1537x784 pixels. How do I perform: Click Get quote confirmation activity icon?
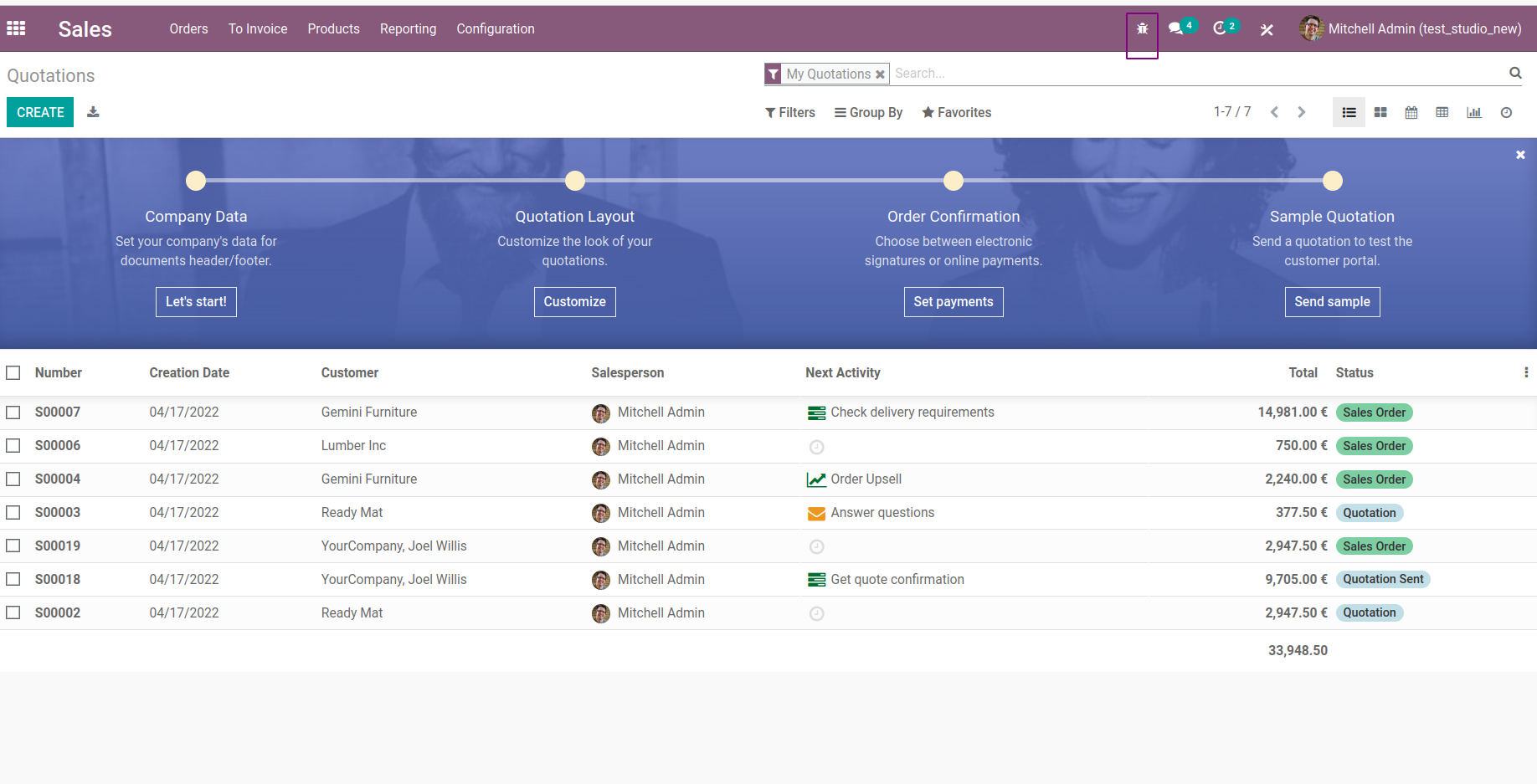816,580
